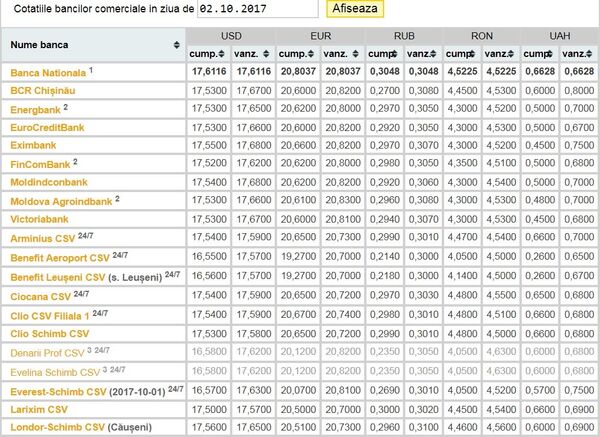Select Victoriabank RUB cump. value 0,2940
This screenshot has width=600, height=437.
pyautogui.click(x=385, y=219)
